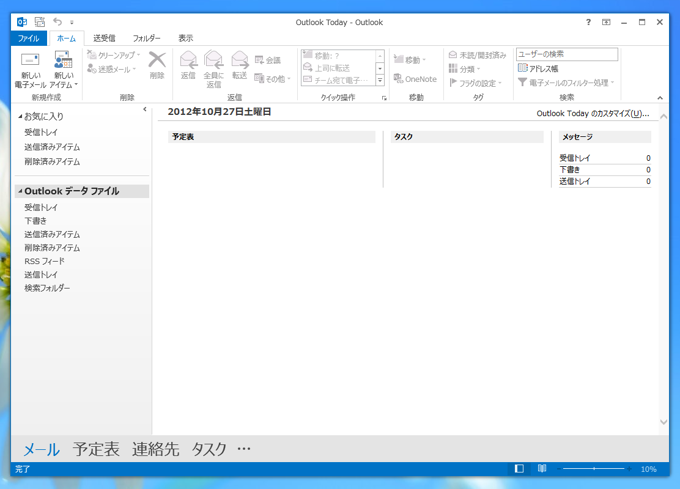Select 下書き in the folder pane

click(x=36, y=221)
